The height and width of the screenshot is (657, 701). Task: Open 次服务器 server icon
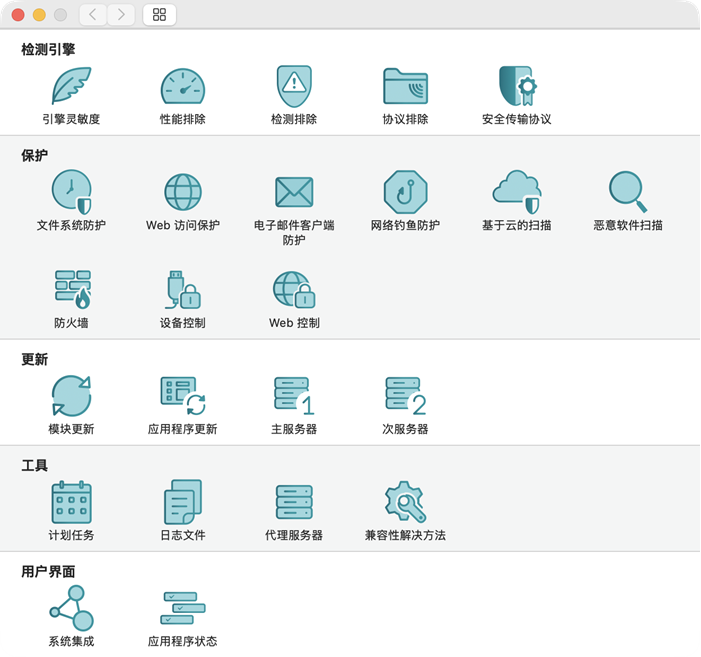point(405,396)
